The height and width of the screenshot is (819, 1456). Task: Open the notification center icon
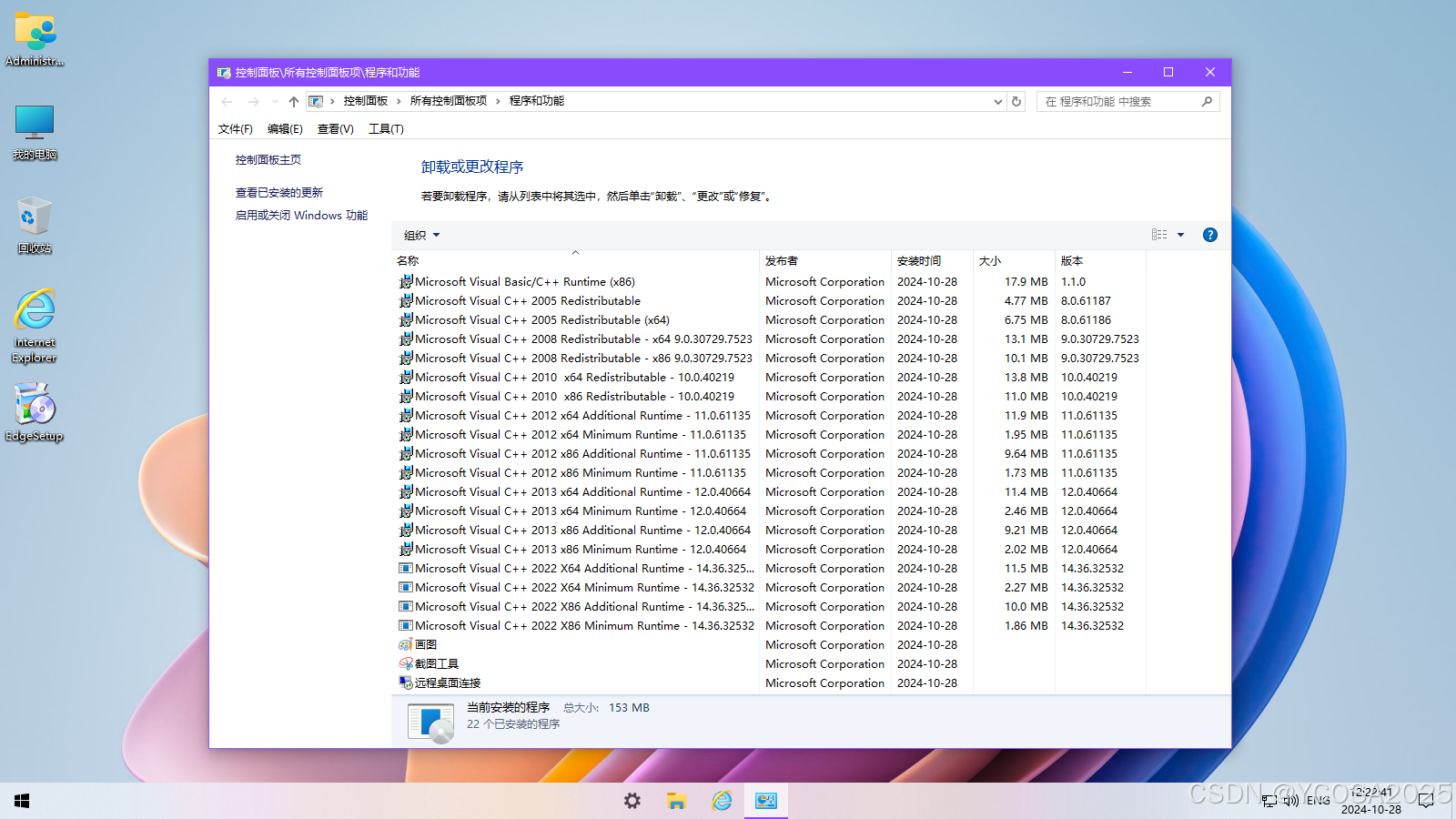1426,801
